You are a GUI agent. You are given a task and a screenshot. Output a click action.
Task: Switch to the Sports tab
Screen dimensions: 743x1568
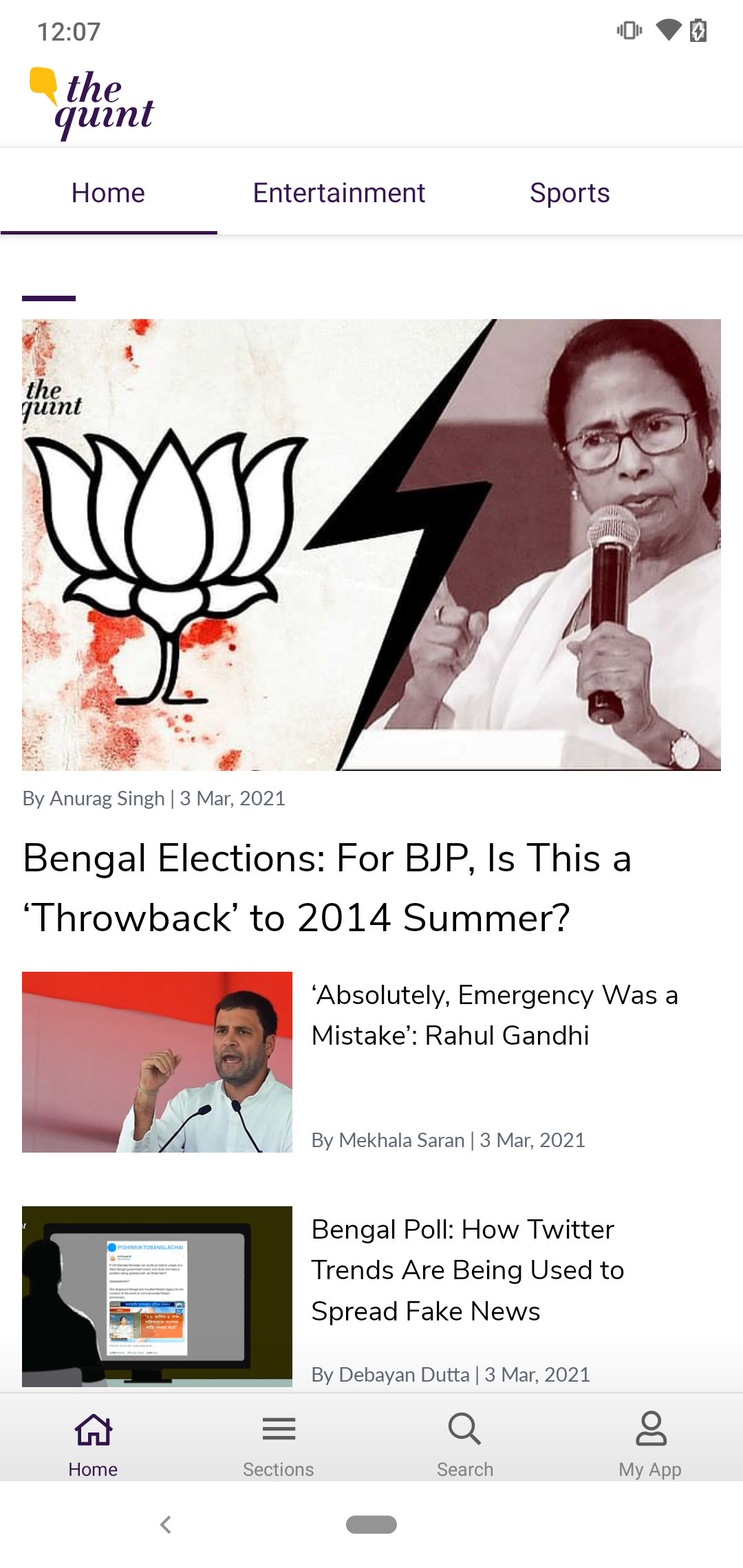point(570,193)
